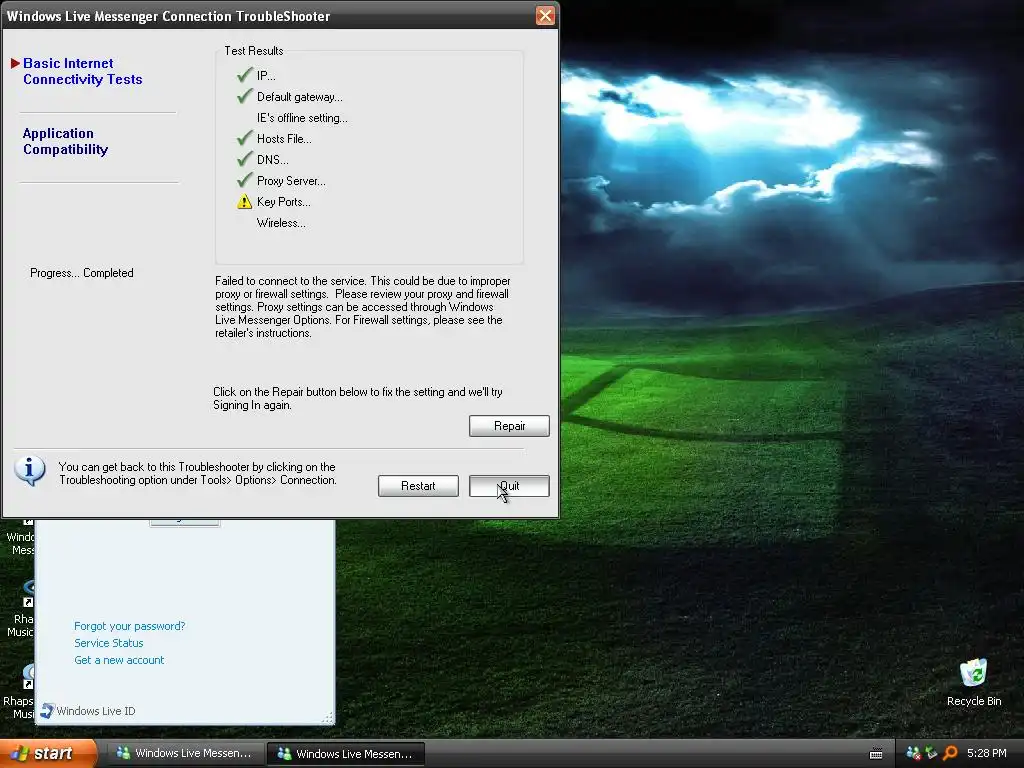1024x768 pixels.
Task: Click the Test Results group label
Action: 253,51
